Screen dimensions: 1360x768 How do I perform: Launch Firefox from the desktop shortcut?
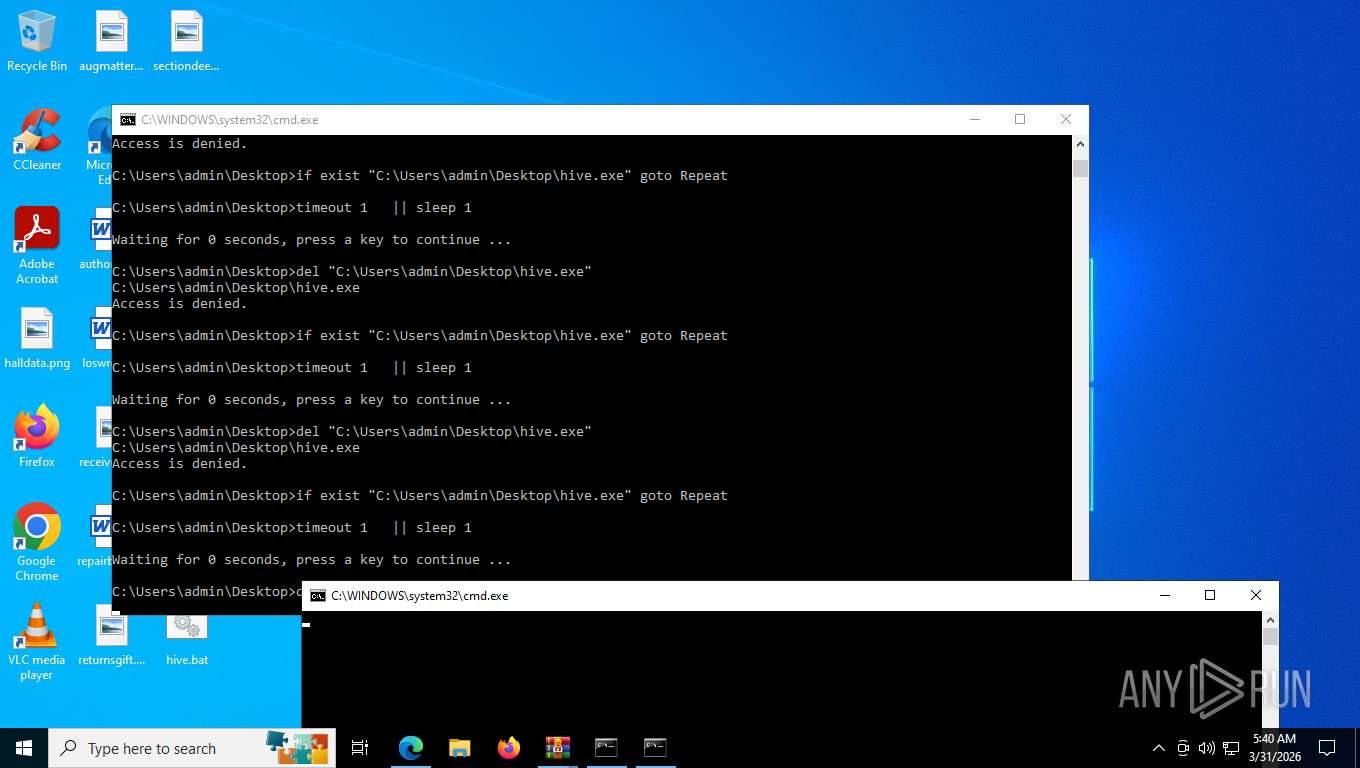(37, 437)
